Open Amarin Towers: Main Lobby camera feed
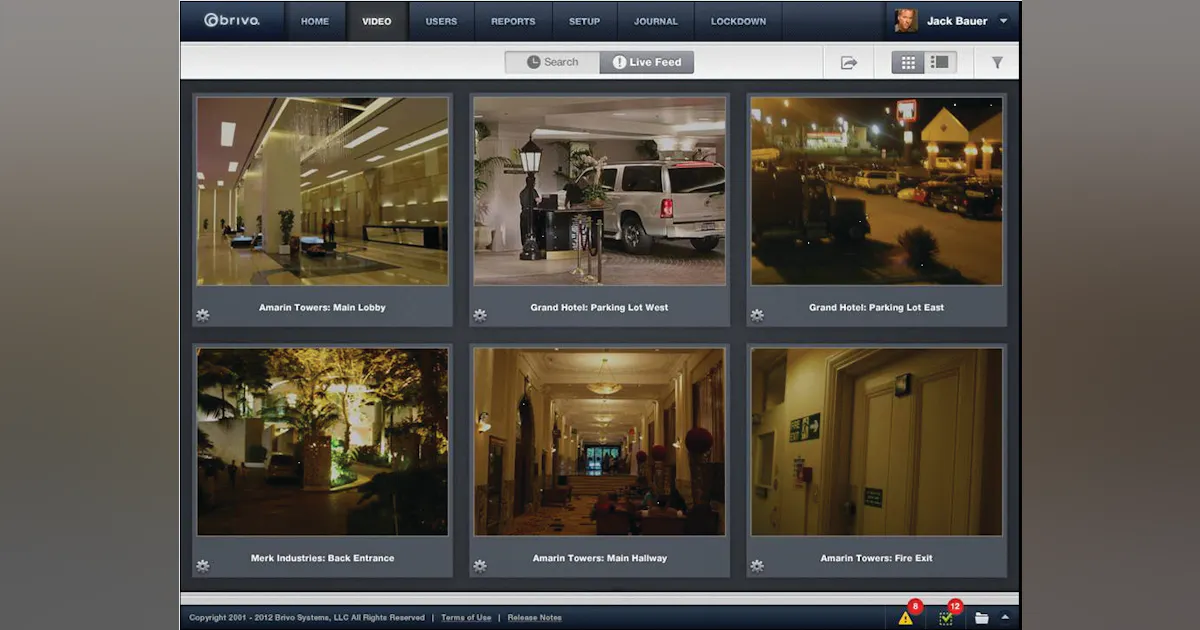 tap(322, 191)
